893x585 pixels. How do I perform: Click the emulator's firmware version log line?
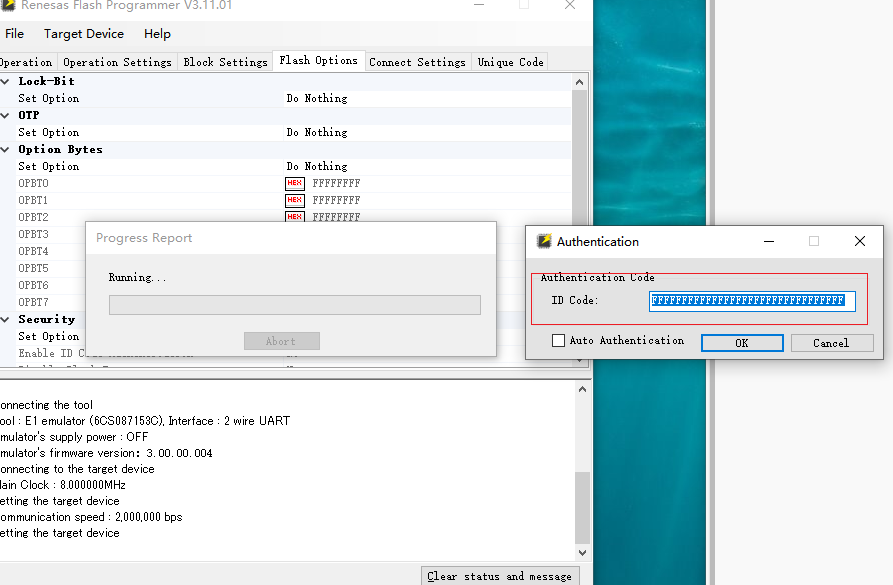[x=106, y=453]
